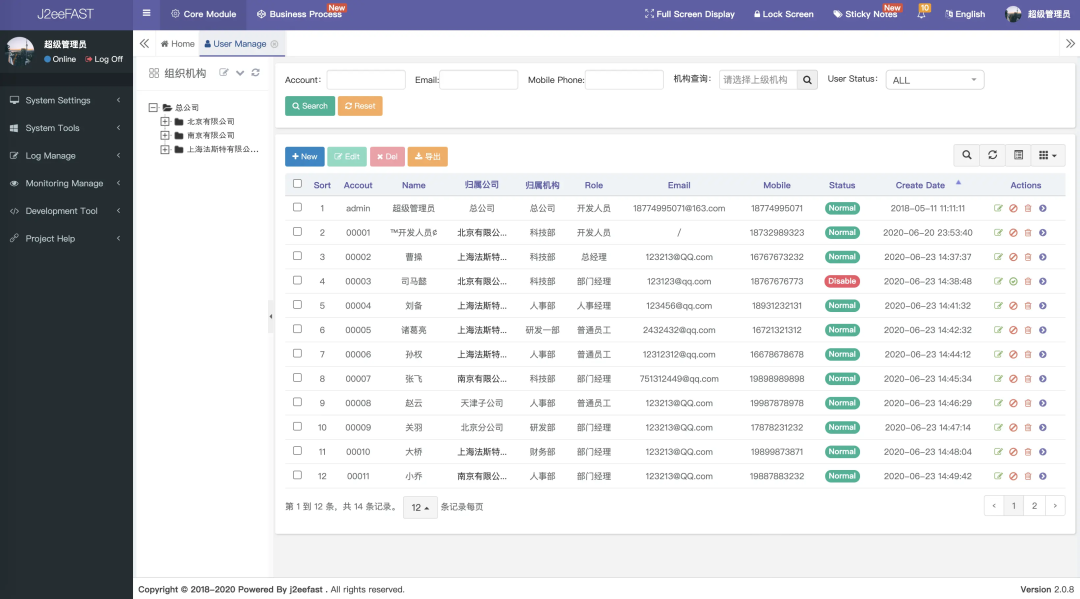Image resolution: width=1080 pixels, height=599 pixels.
Task: Click the table refresh icon button
Action: pyautogui.click(x=992, y=155)
